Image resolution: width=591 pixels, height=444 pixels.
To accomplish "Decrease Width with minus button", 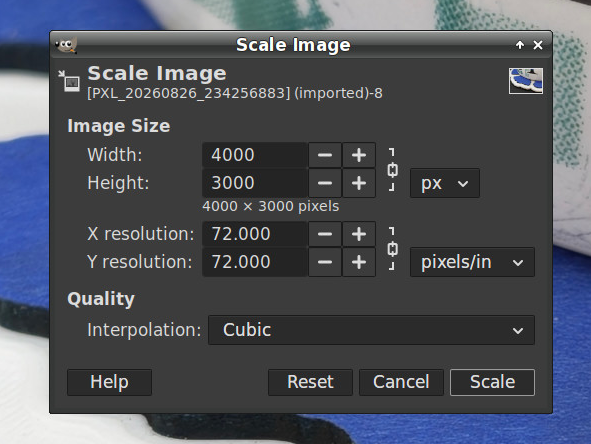I will click(325, 155).
